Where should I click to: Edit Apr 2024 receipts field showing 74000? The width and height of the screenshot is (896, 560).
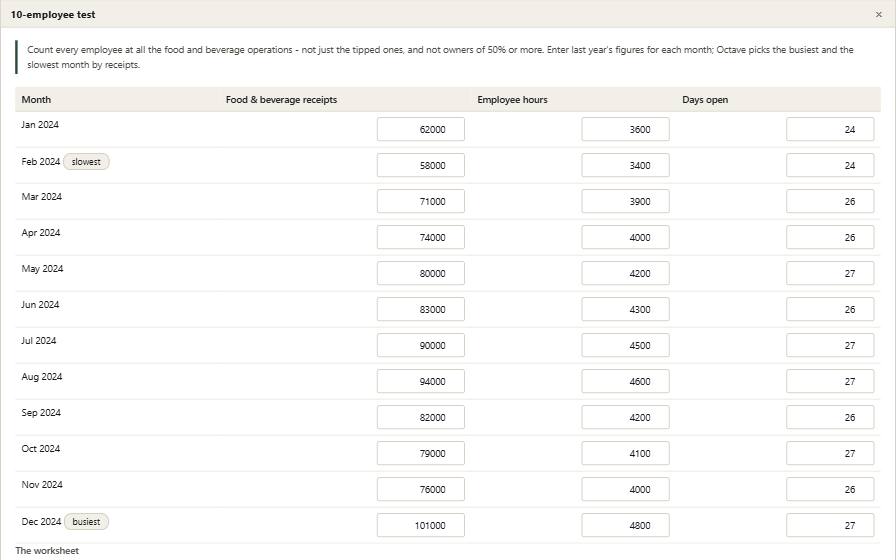tap(421, 237)
